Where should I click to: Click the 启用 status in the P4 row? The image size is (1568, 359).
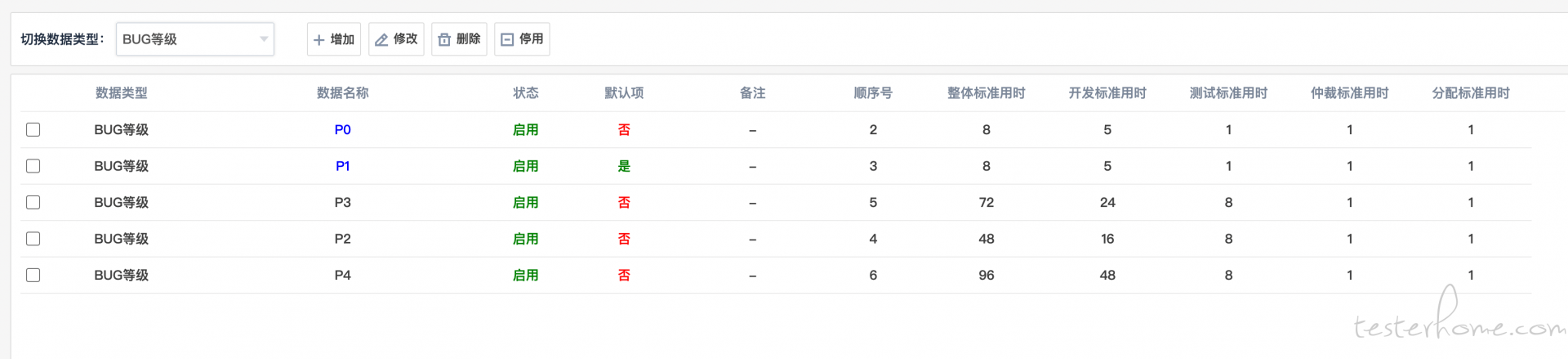[x=526, y=275]
